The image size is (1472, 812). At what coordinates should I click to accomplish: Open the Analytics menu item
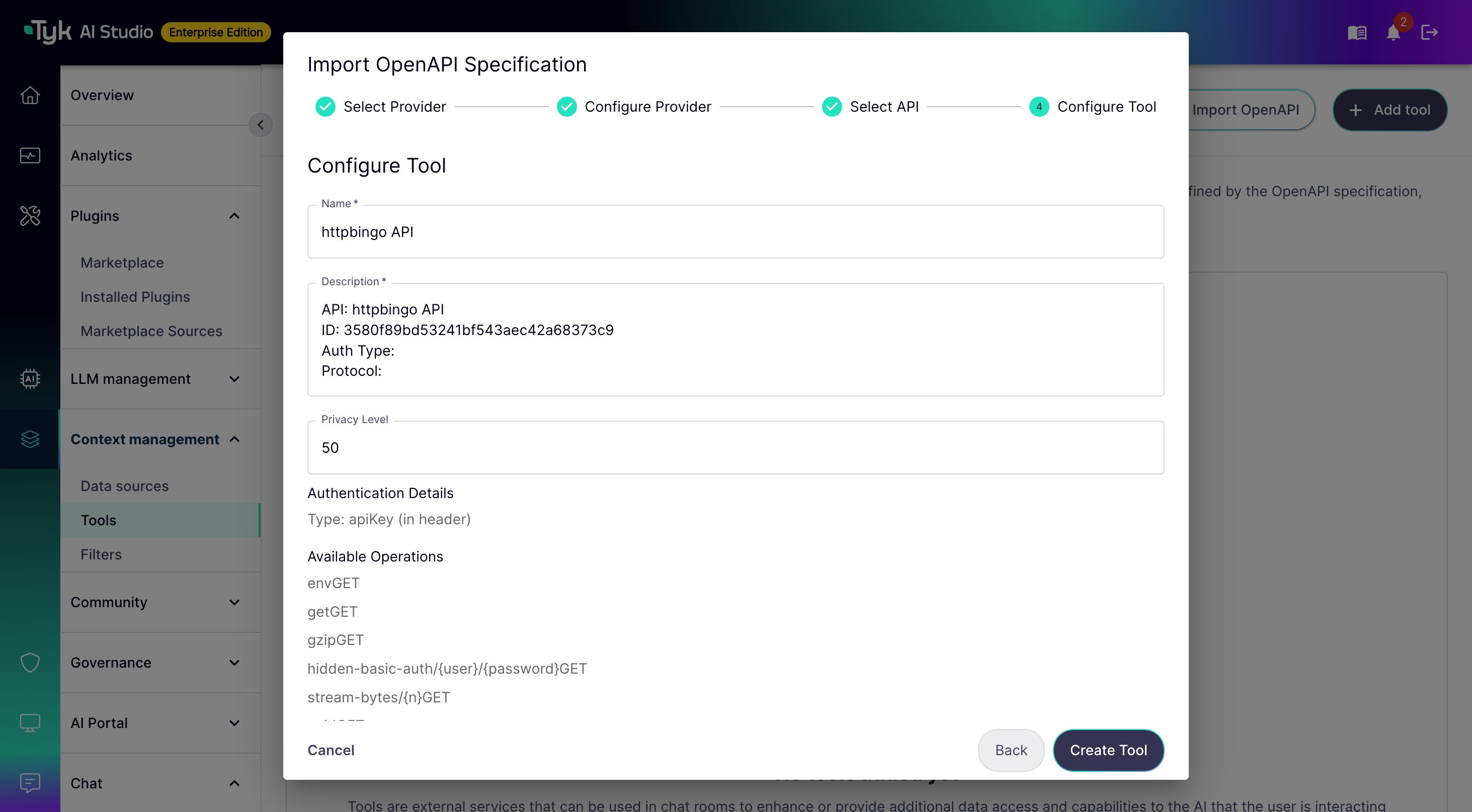pyautogui.click(x=160, y=155)
